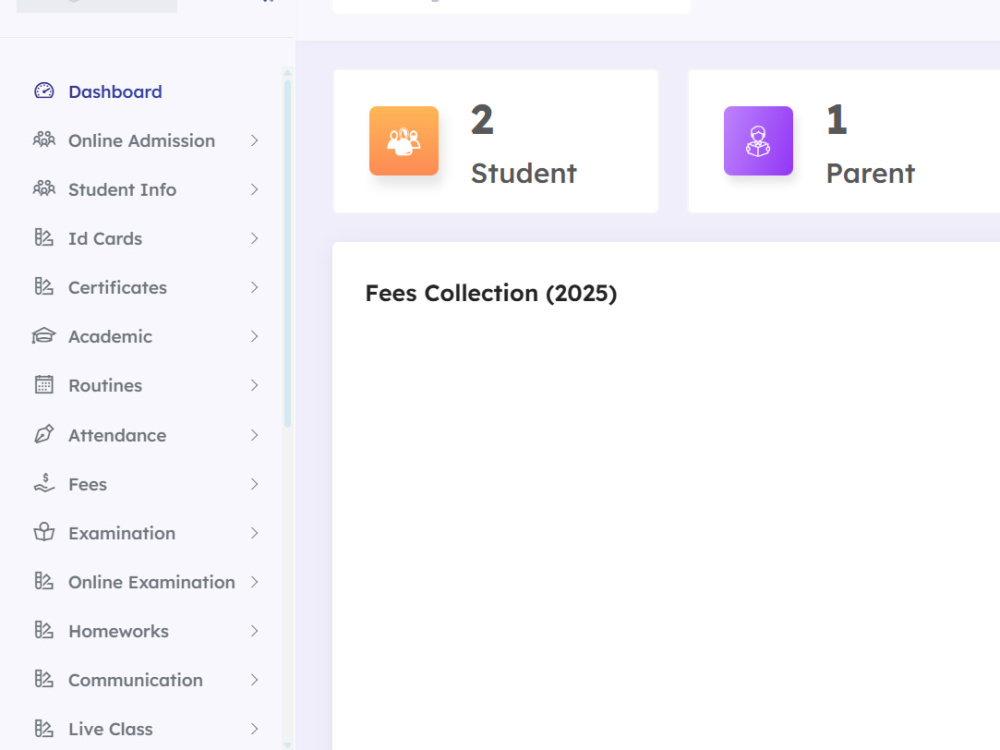
Task: Click the sidebar scroll down arrow
Action: pyautogui.click(x=288, y=744)
